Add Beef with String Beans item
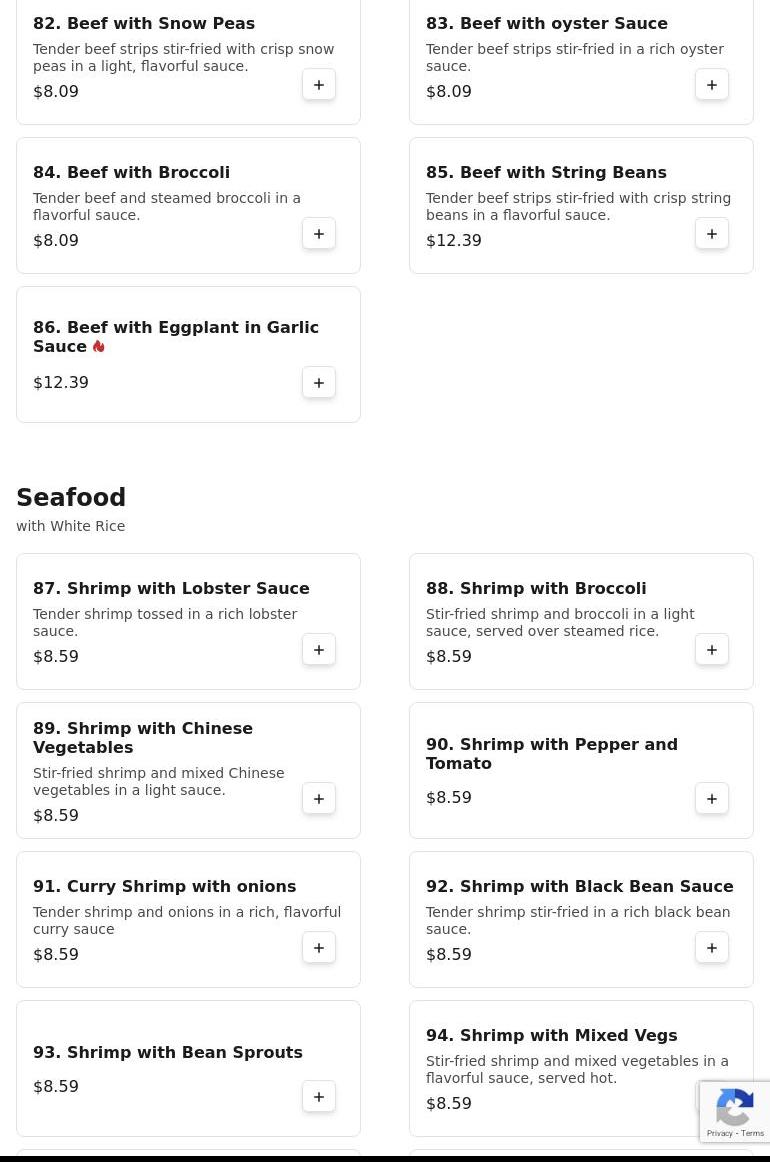Screen dimensions: 770x1162 click(x=712, y=234)
